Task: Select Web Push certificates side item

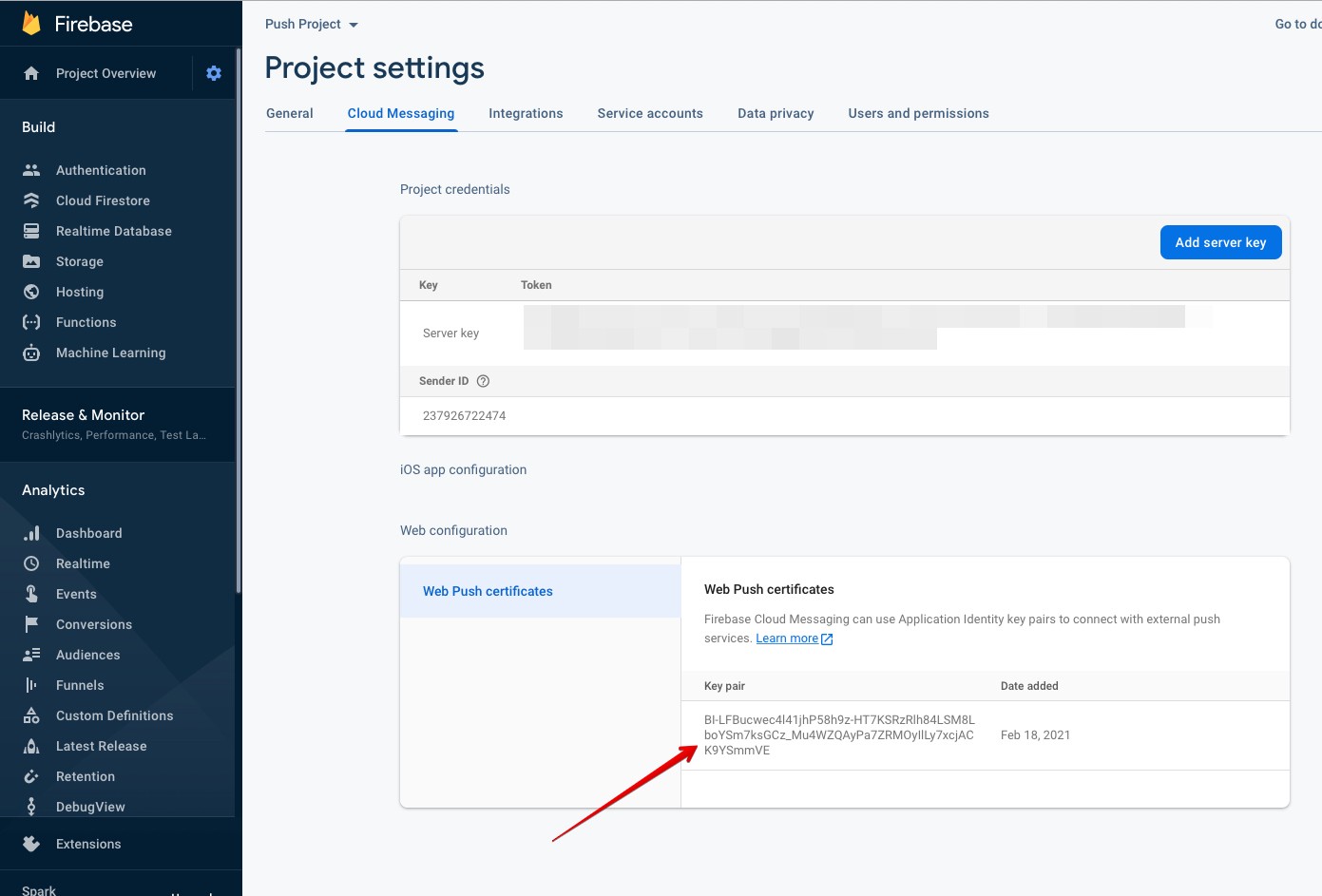Action: click(540, 591)
